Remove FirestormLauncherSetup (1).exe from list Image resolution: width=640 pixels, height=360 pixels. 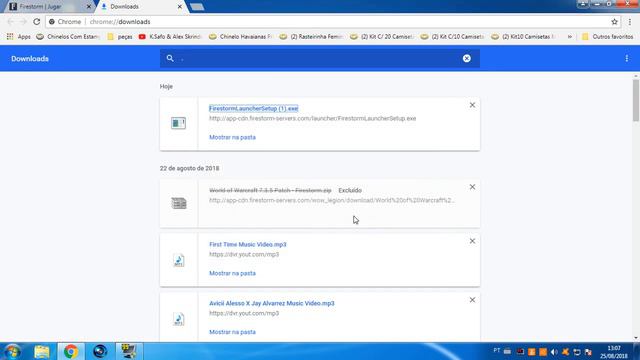click(472, 105)
